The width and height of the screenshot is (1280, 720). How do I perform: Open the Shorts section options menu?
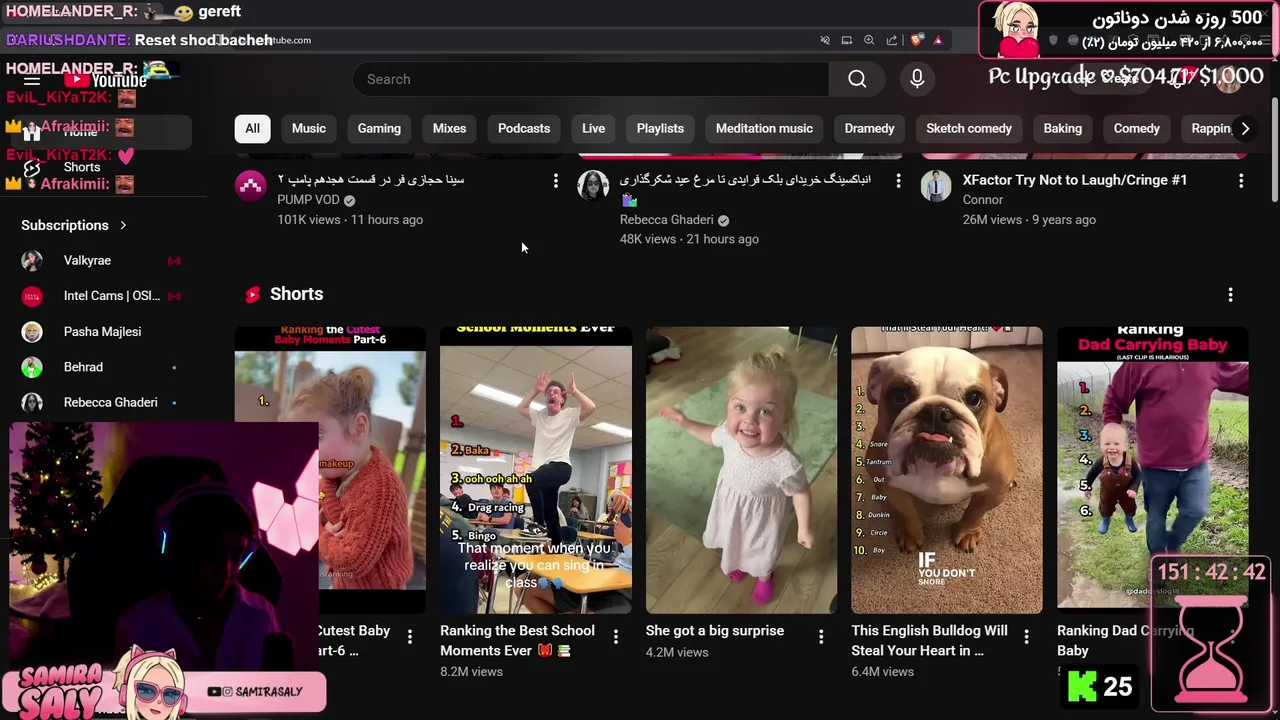click(x=1230, y=294)
